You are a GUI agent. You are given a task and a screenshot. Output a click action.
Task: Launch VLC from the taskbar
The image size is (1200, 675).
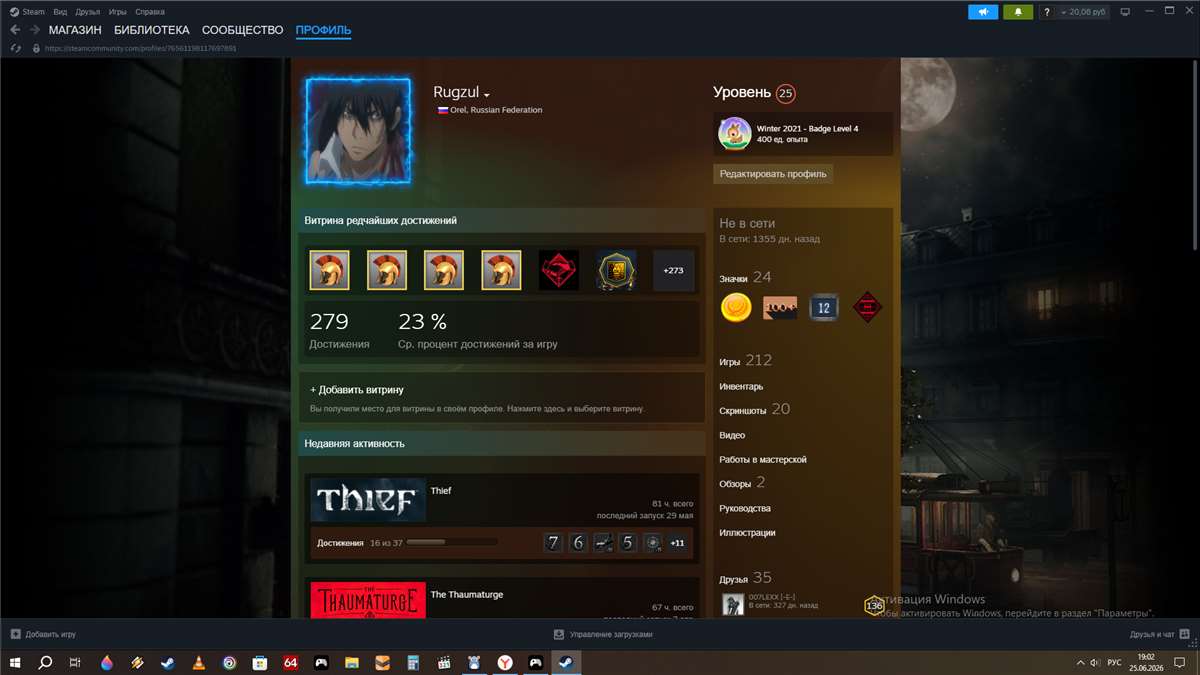point(199,662)
